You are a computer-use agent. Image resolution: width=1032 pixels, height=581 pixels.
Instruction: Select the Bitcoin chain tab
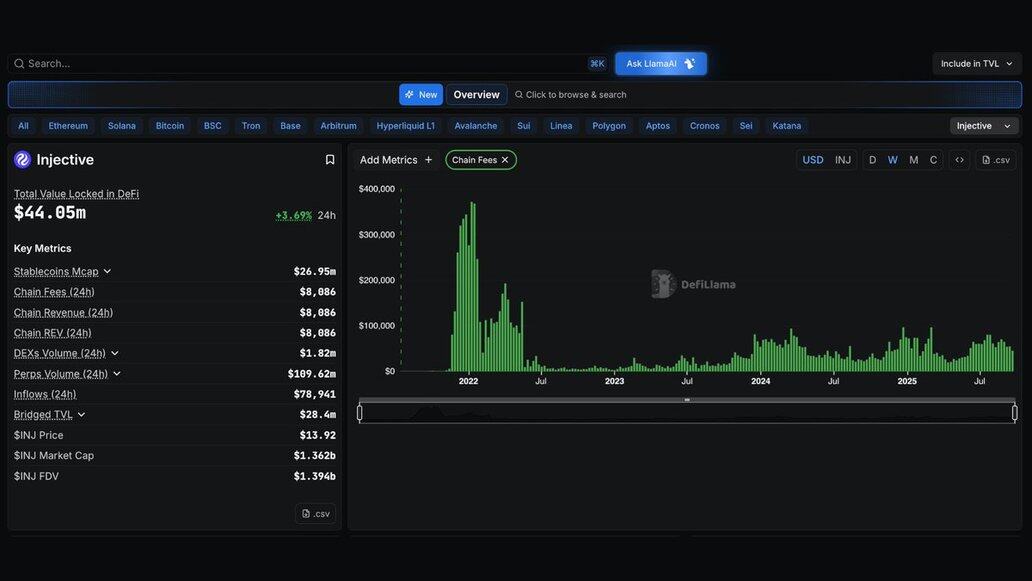170,126
